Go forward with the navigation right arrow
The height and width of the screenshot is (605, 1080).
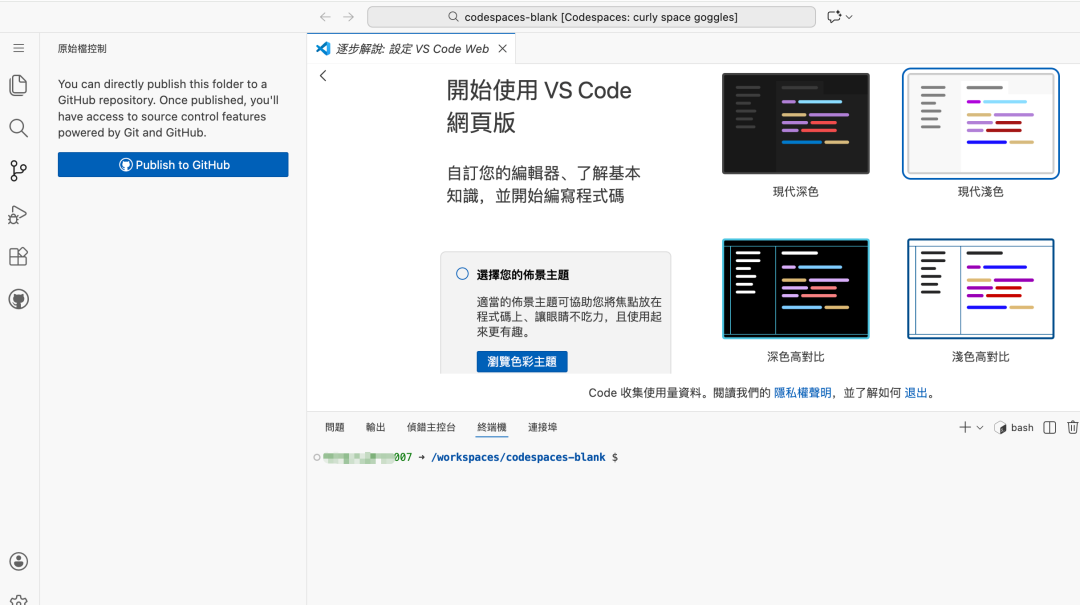coord(349,17)
